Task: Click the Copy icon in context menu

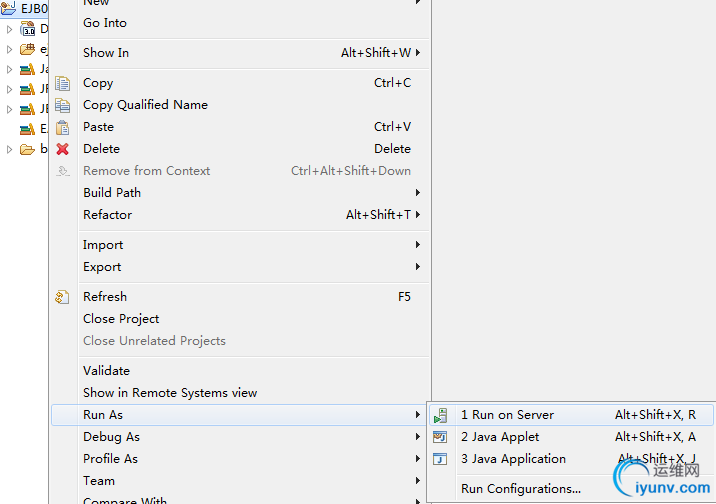Action: [62, 83]
